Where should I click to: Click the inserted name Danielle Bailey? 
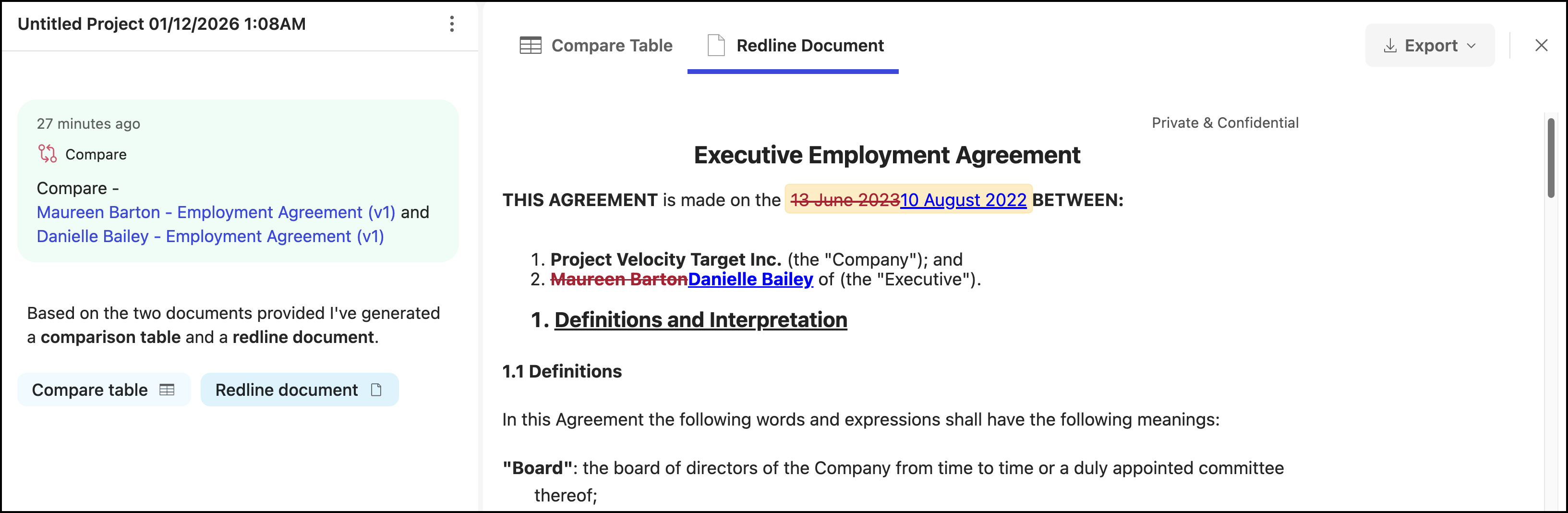pos(750,279)
